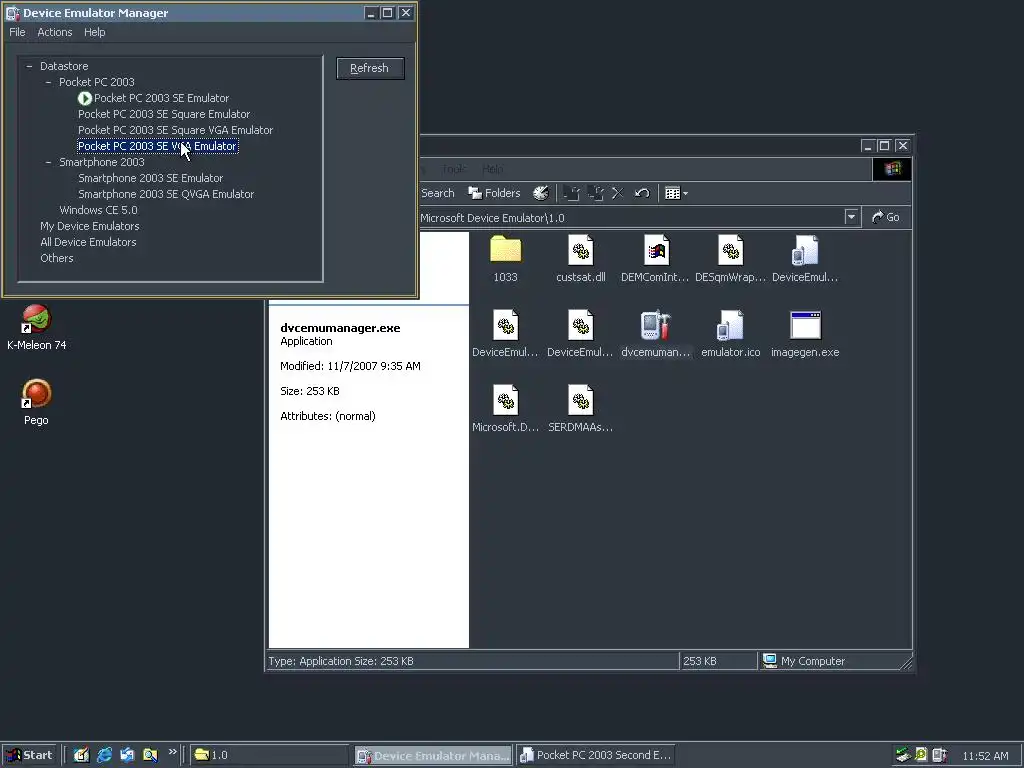The width and height of the screenshot is (1024, 768).
Task: Select the DeviceEmul file left of dvcemumanager
Action: click(x=581, y=325)
